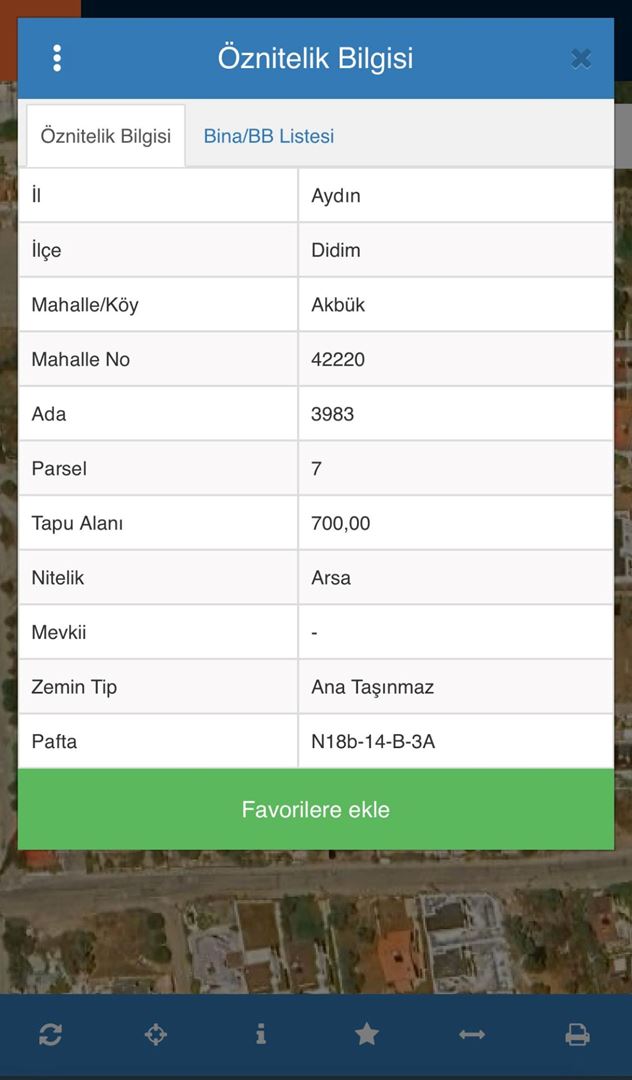
Task: Click the Tapu Alanı value 700,00
Action: [x=341, y=523]
